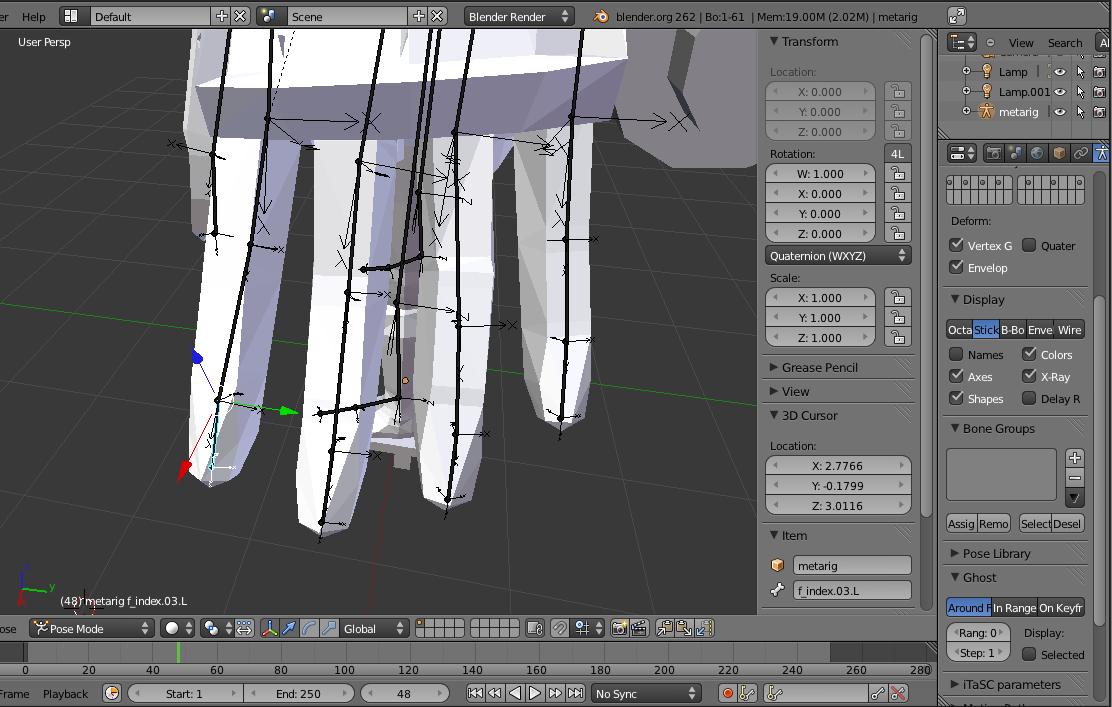The image size is (1112, 707).
Task: Toggle visibility eye for Lamp
Action: [x=1060, y=72]
